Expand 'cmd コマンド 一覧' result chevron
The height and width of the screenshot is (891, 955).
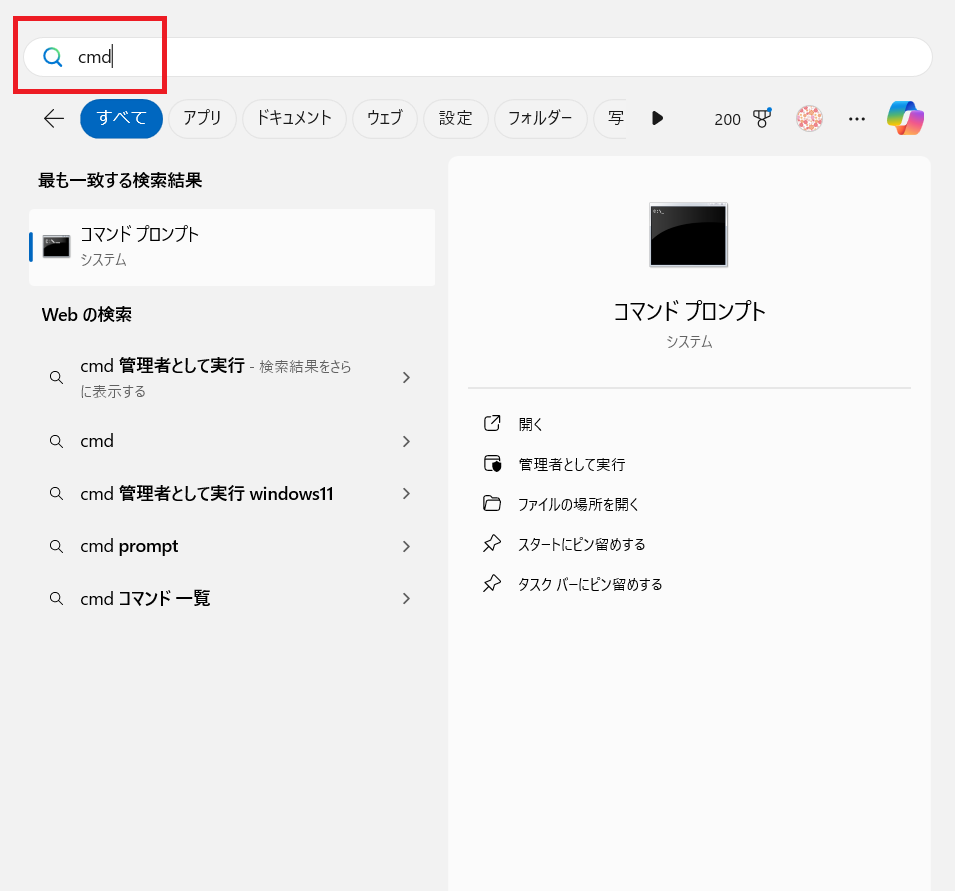click(406, 598)
